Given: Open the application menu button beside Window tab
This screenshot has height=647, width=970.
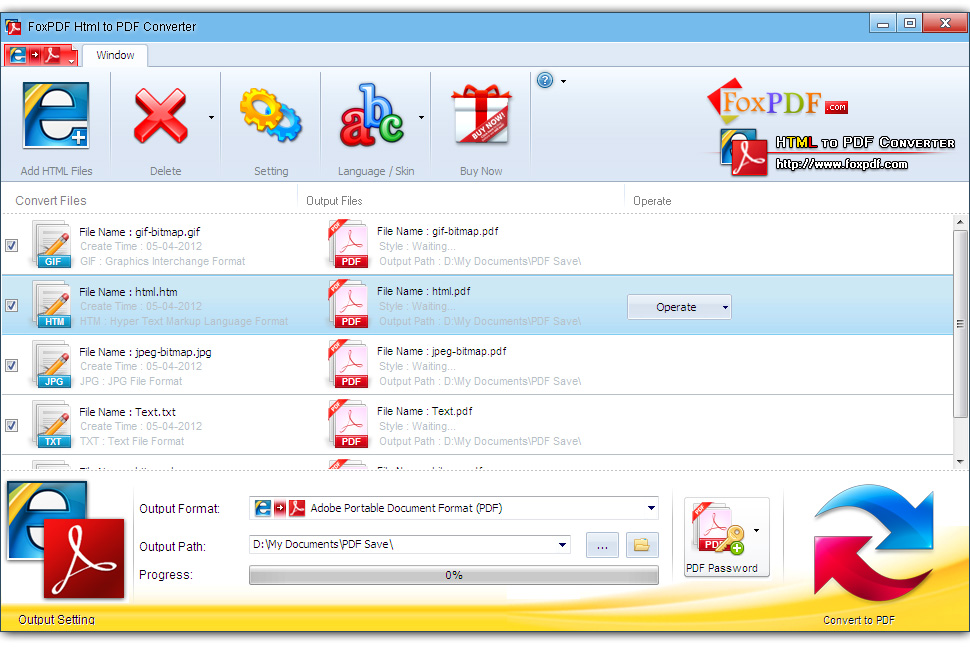Looking at the screenshot, I should 41,55.
